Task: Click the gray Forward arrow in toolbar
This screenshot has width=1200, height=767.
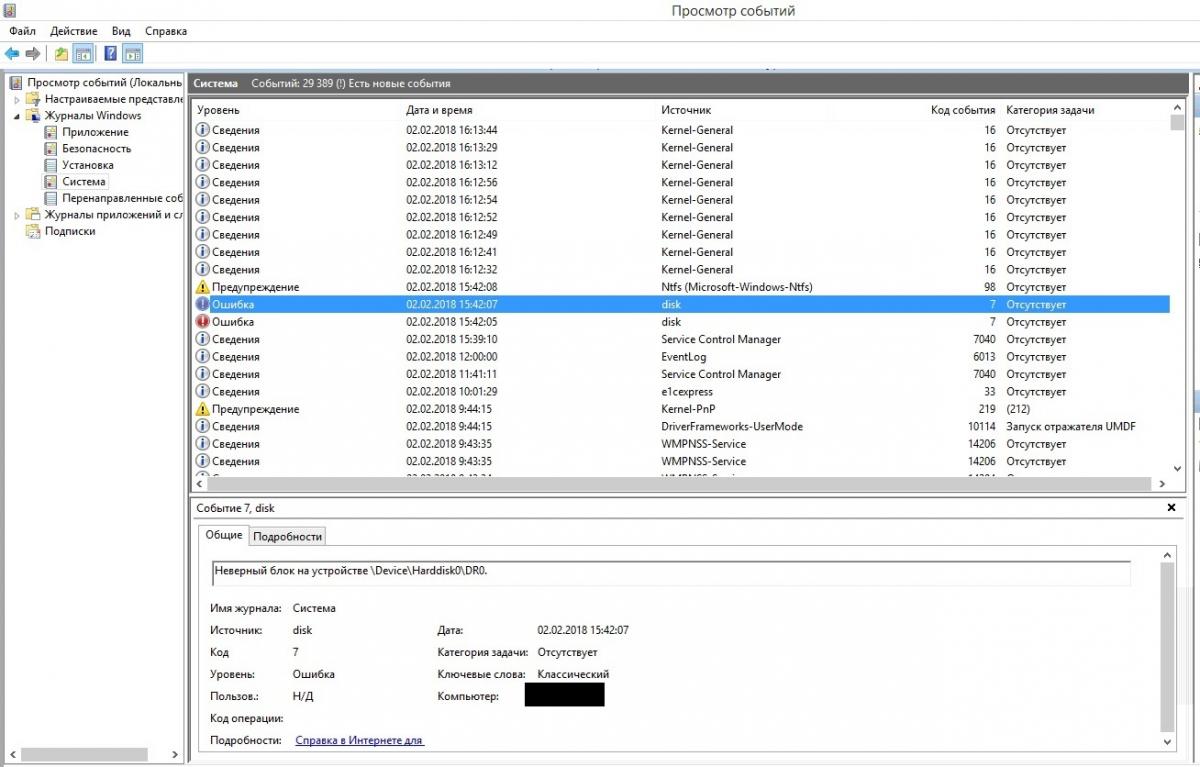Action: [32, 54]
